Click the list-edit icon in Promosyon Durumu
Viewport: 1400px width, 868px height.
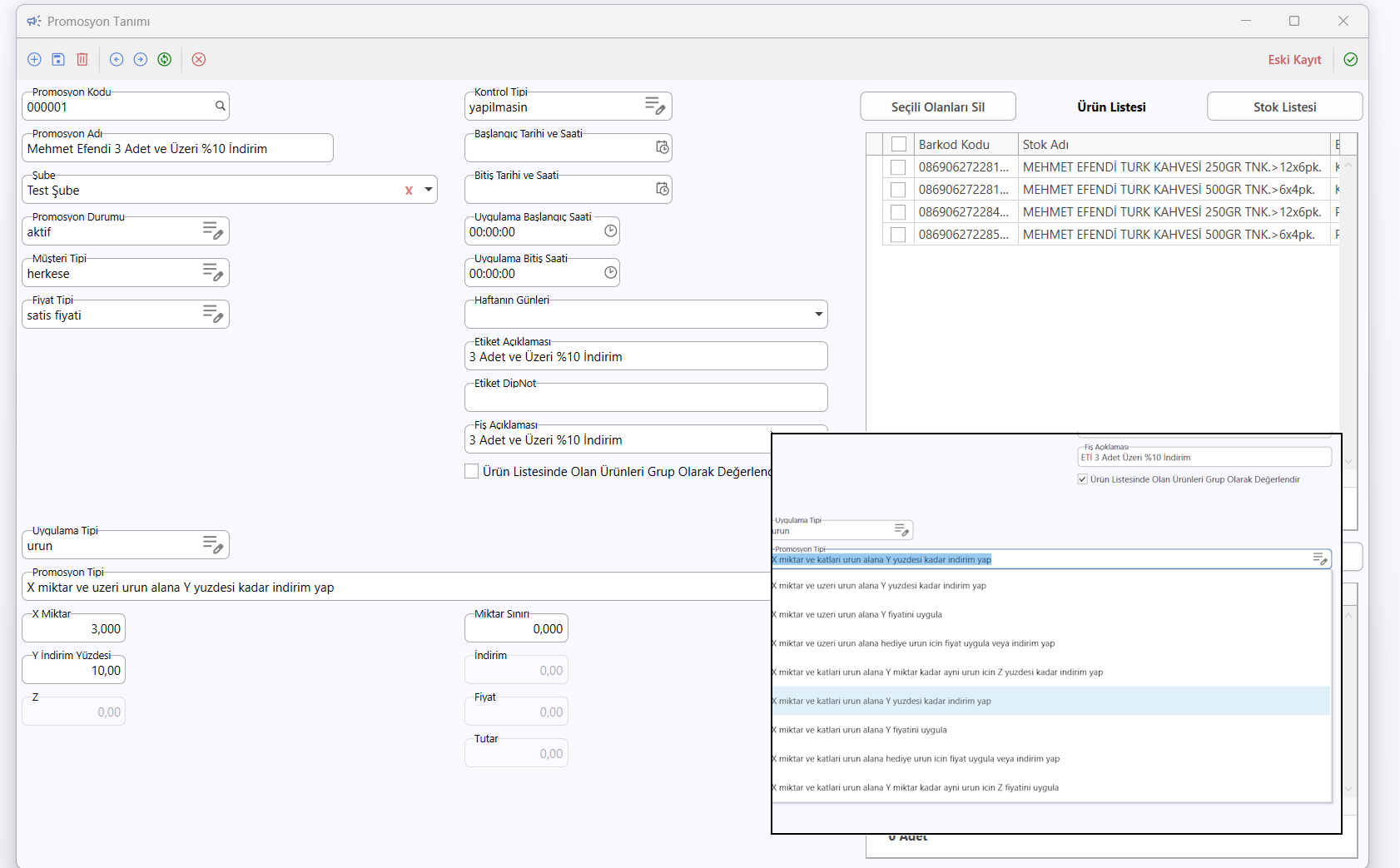point(213,231)
